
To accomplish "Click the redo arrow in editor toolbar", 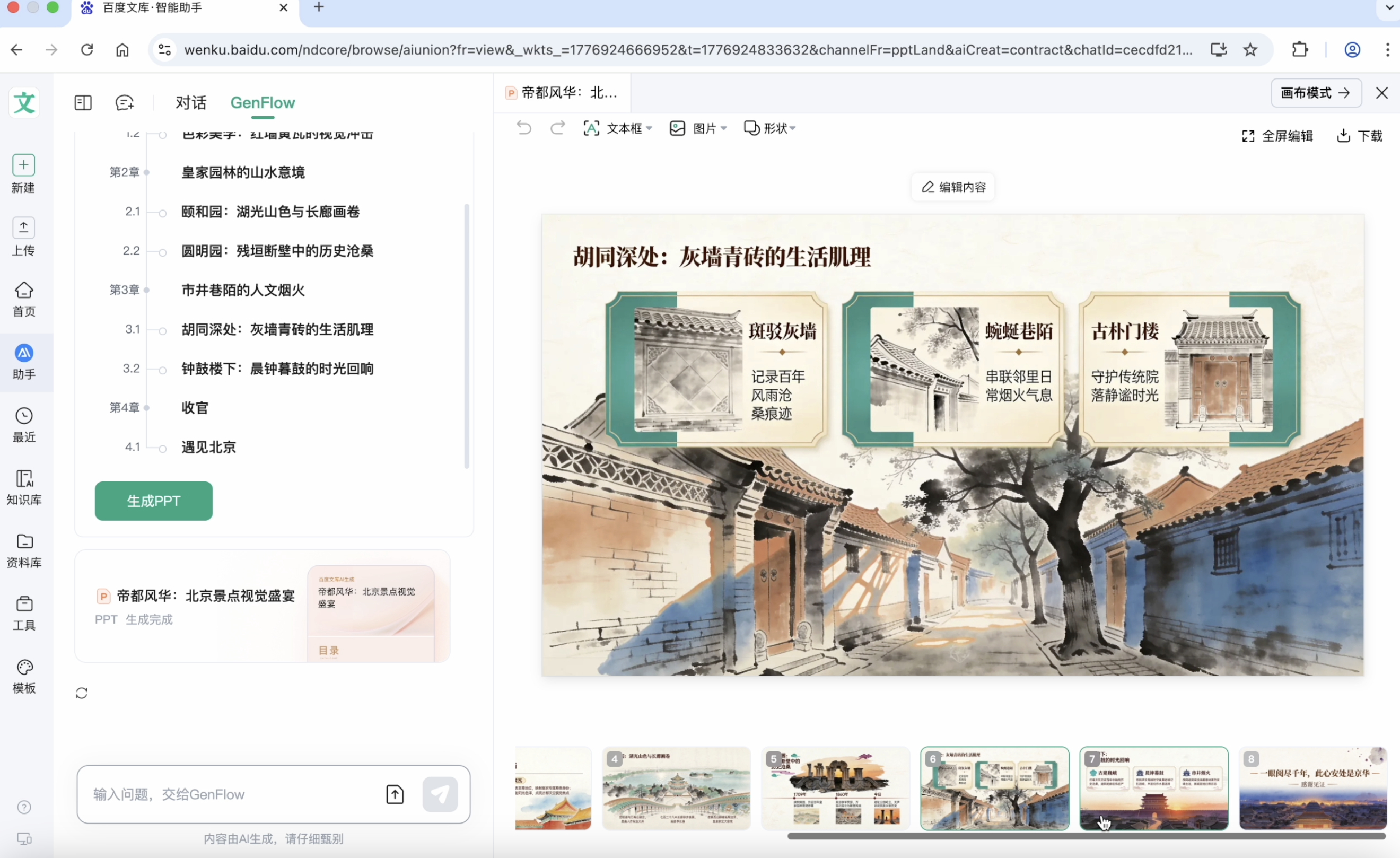I will pyautogui.click(x=558, y=128).
